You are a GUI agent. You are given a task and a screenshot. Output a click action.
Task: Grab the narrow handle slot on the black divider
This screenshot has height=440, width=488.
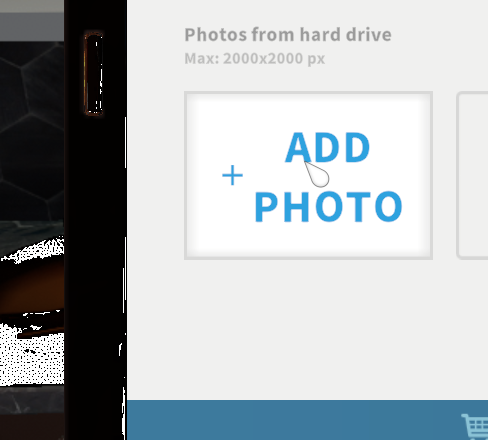click(94, 74)
